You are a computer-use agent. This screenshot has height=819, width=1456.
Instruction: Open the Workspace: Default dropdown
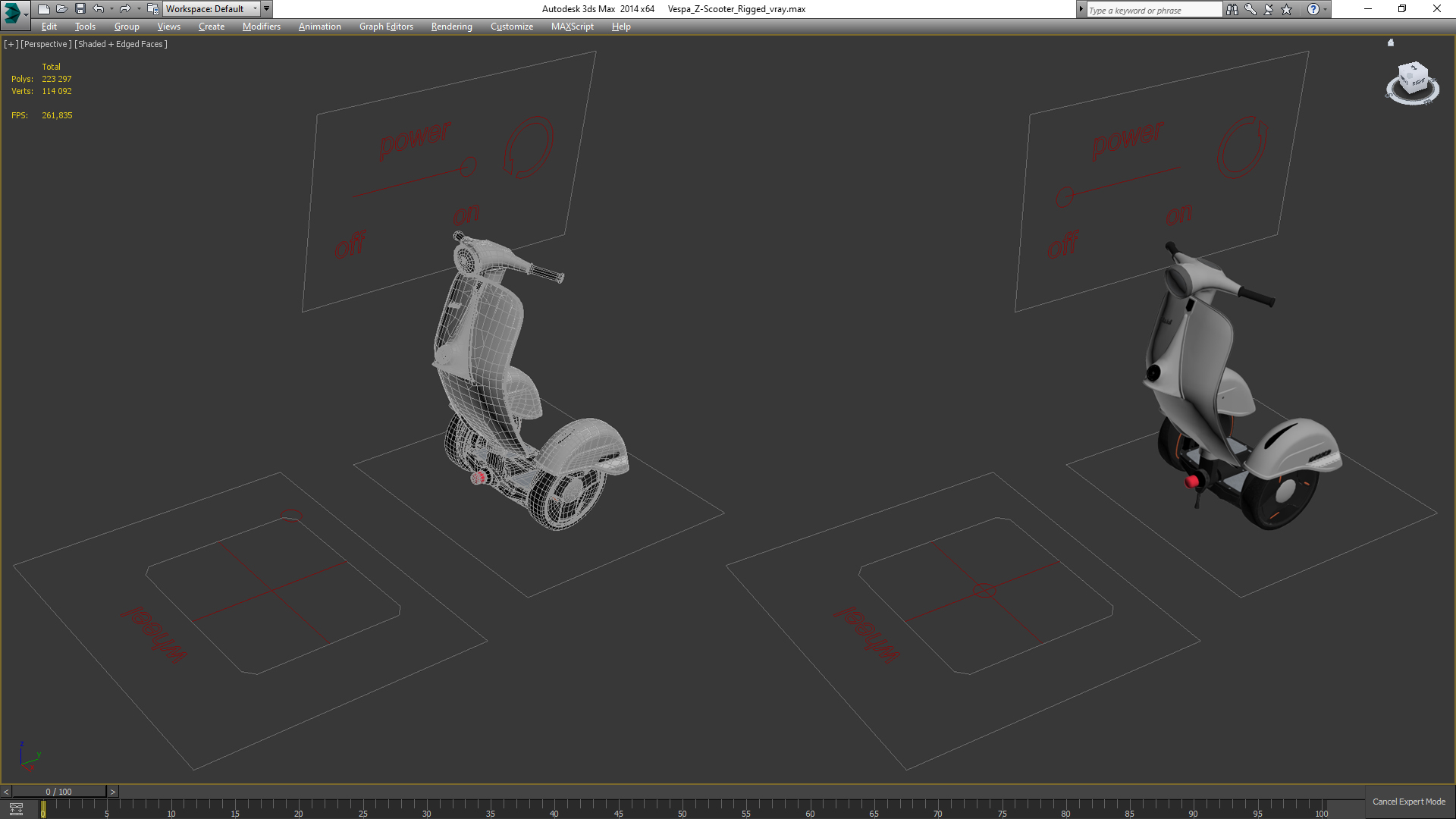tap(212, 9)
